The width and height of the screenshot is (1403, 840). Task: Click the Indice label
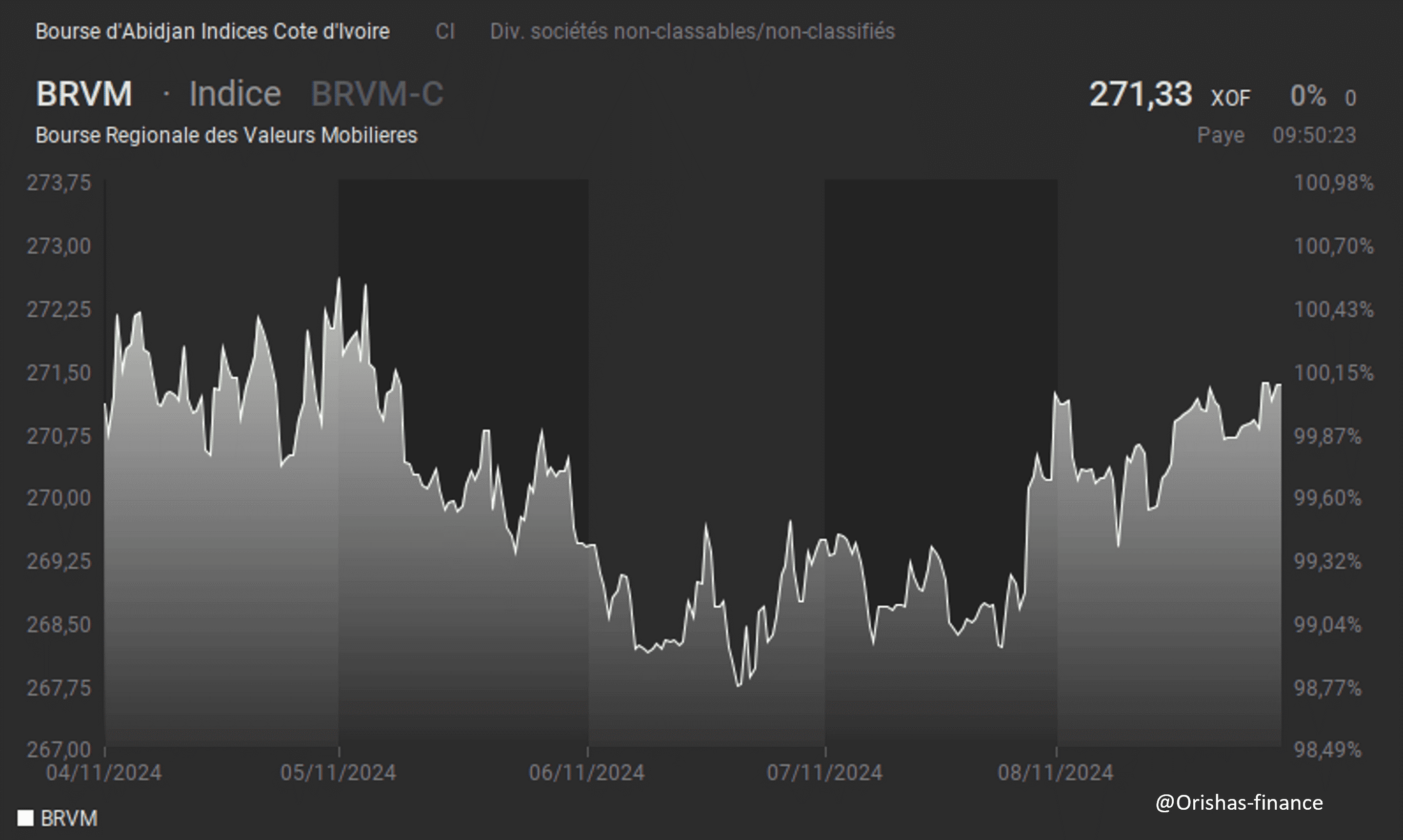coord(235,93)
